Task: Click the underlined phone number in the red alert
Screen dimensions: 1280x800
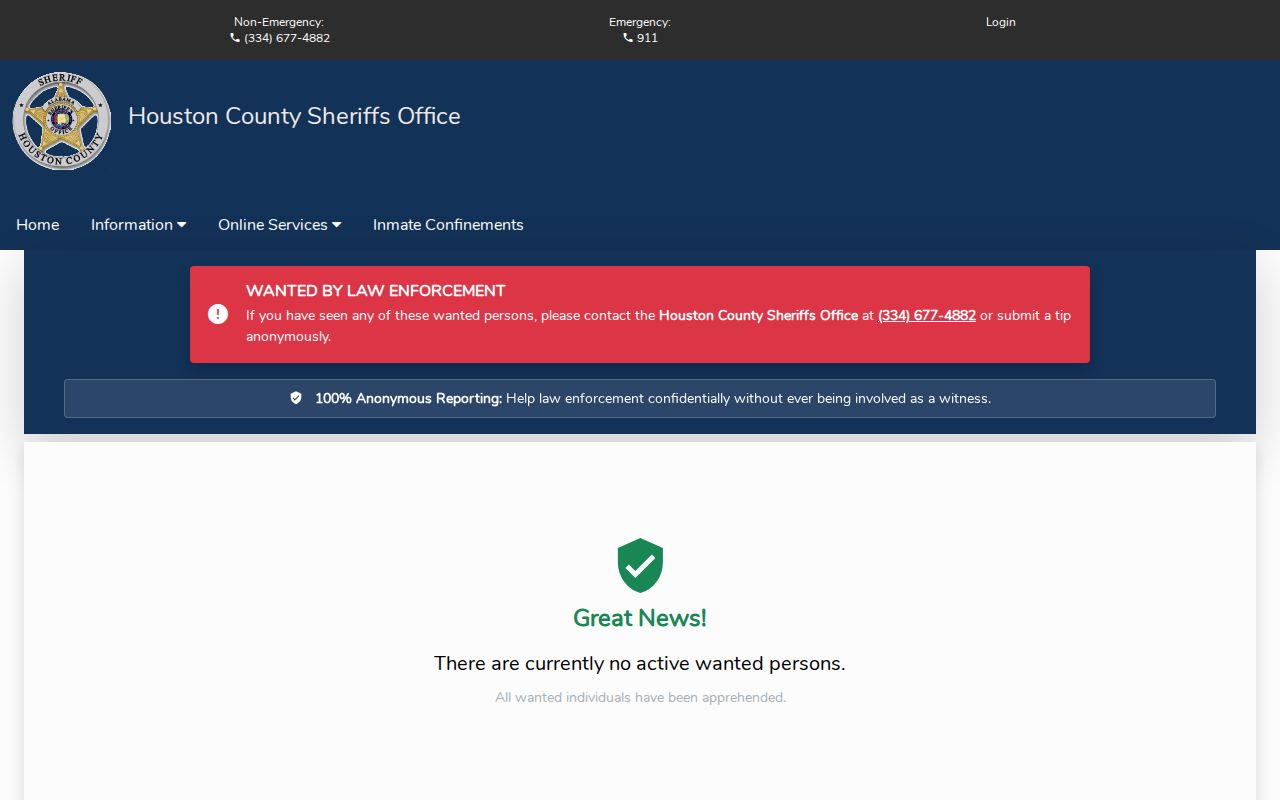Action: (x=927, y=315)
